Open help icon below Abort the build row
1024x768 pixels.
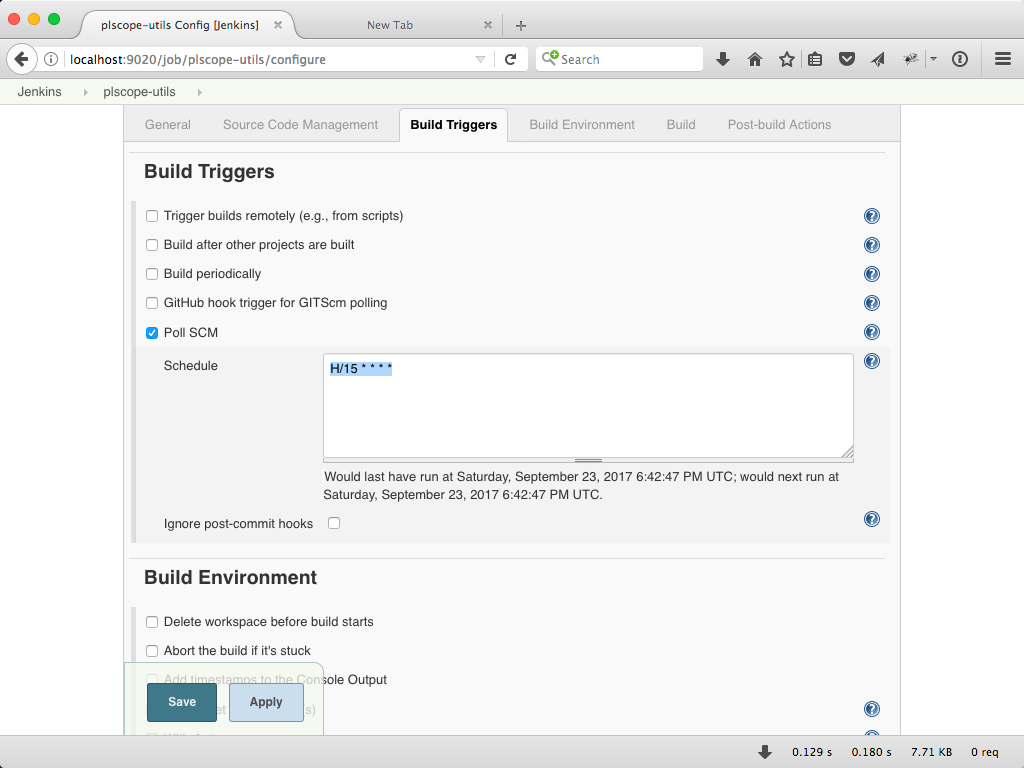[x=872, y=709]
